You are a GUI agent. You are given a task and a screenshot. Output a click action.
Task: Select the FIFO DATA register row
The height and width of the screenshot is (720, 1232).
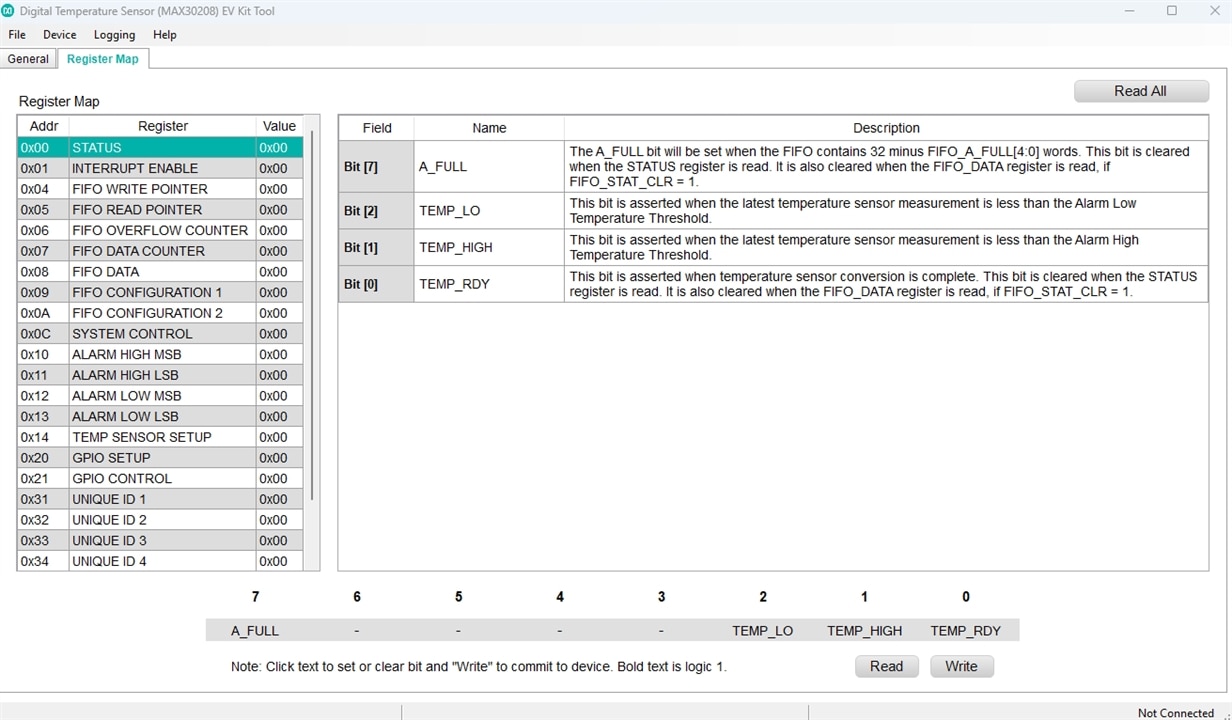160,272
